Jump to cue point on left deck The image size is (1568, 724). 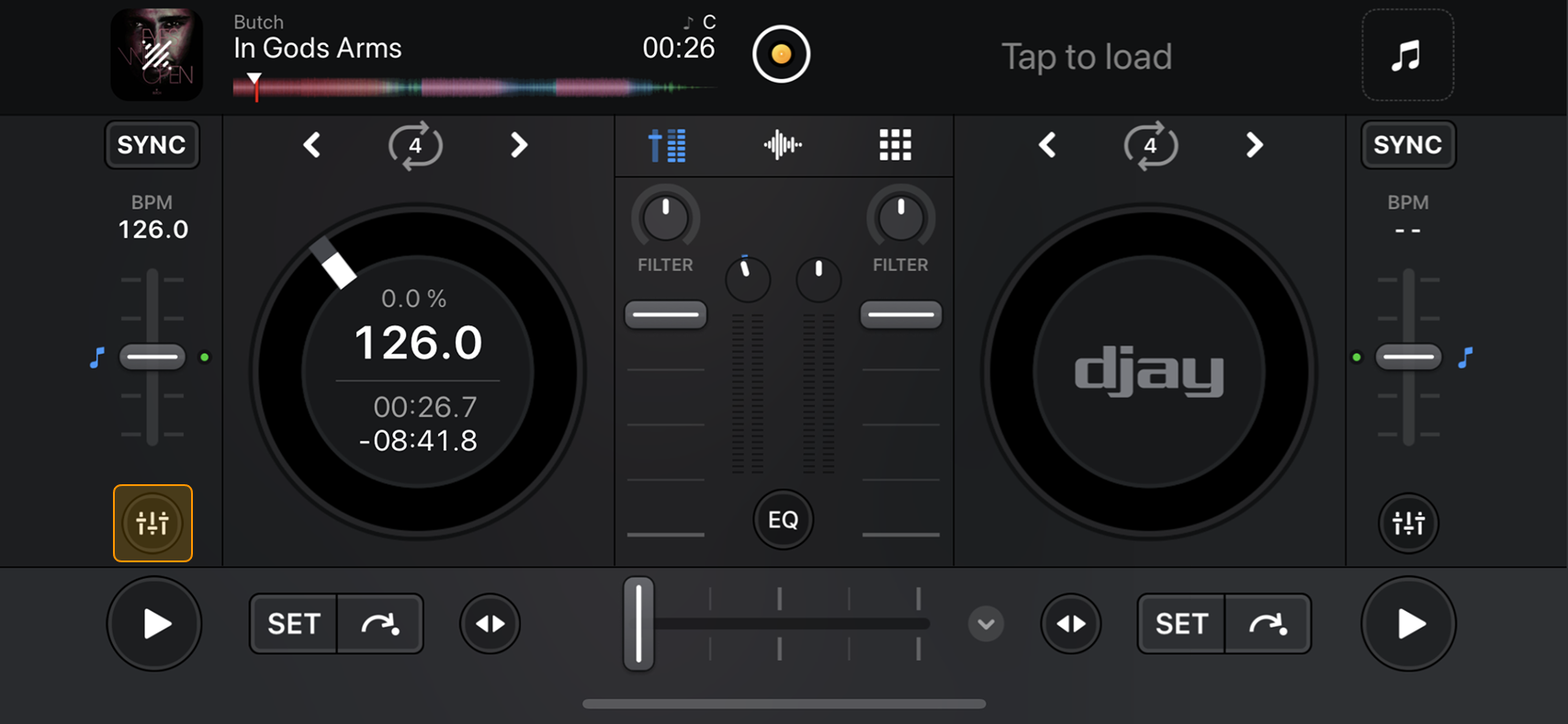380,624
